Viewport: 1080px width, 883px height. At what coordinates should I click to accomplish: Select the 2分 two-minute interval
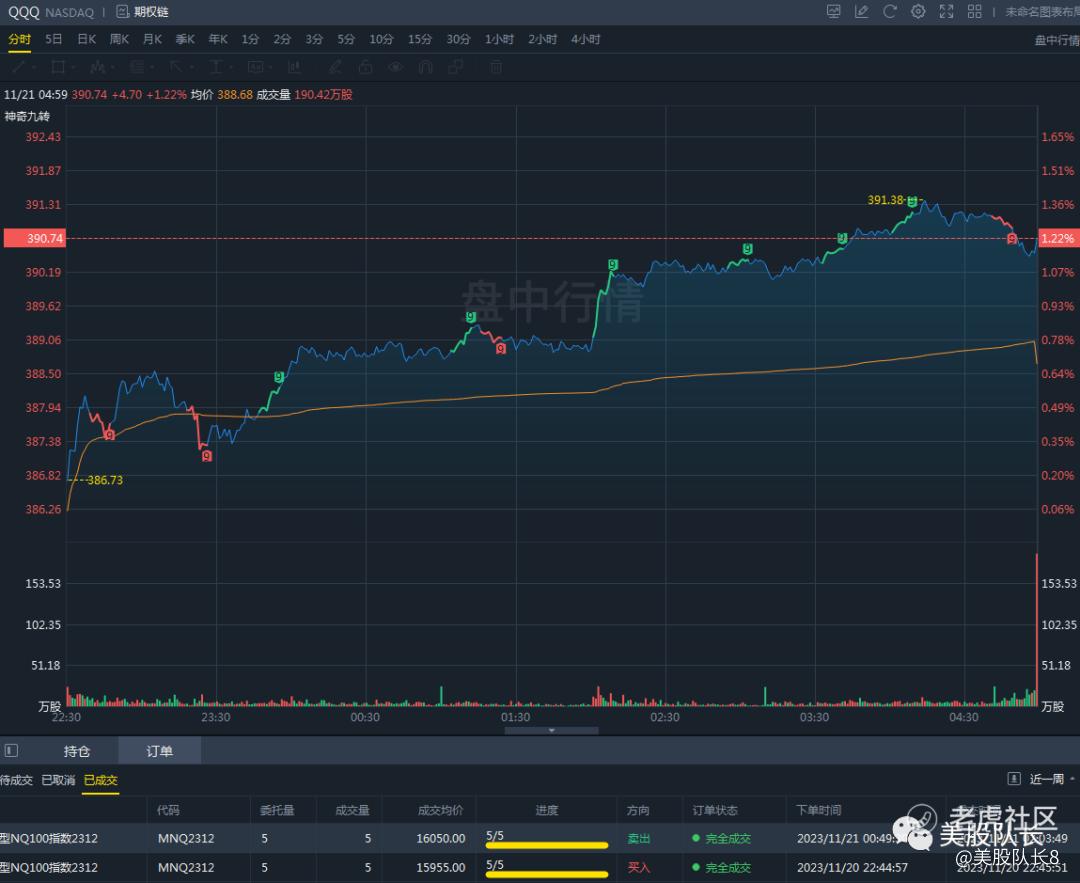pyautogui.click(x=282, y=39)
